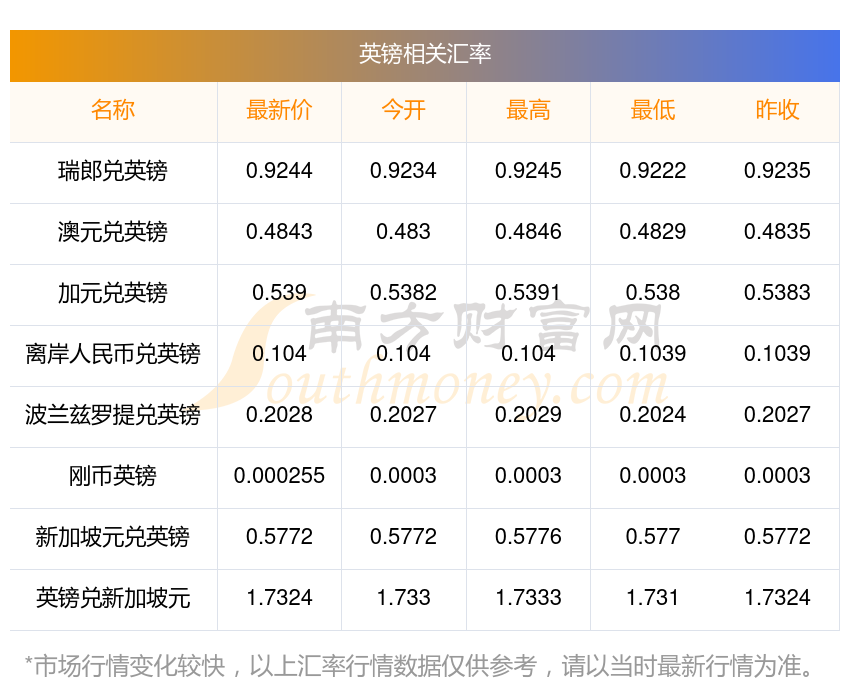Screen dimensions: 850x698
Task: Select latest price 0.000255 for 刚币英镑
Action: tap(279, 476)
